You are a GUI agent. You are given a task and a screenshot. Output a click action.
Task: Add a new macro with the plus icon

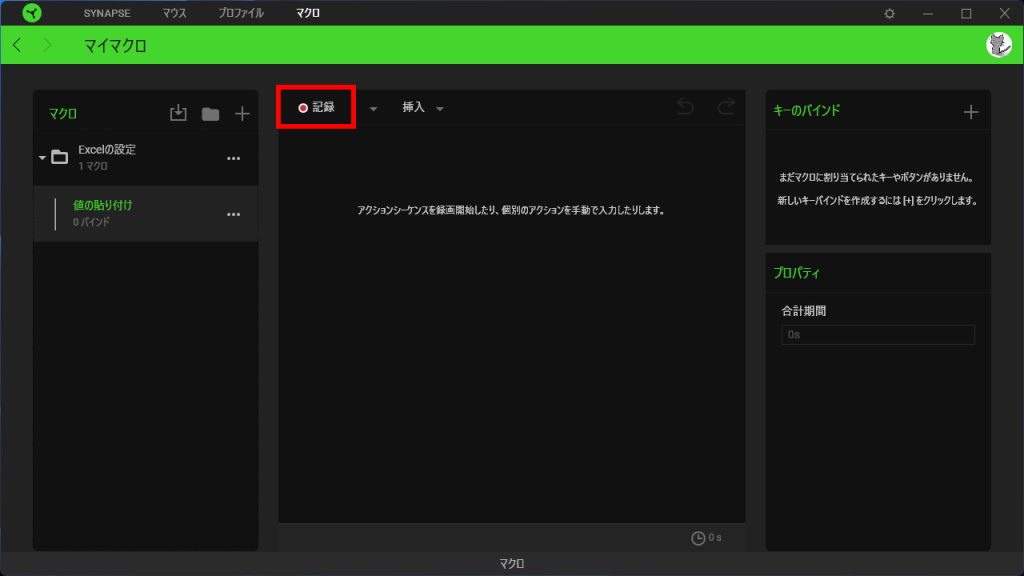coord(242,114)
